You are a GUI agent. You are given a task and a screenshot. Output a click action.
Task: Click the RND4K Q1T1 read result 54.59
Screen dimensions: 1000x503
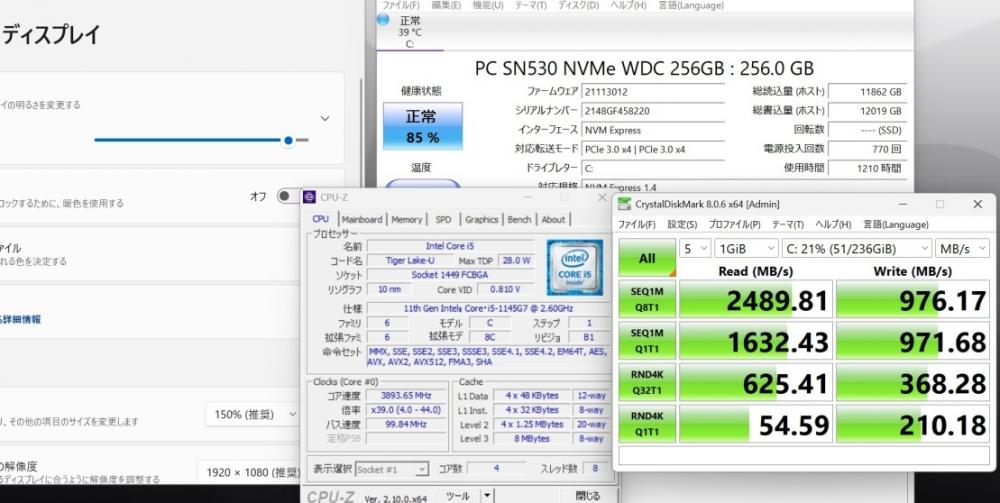[x=756, y=423]
